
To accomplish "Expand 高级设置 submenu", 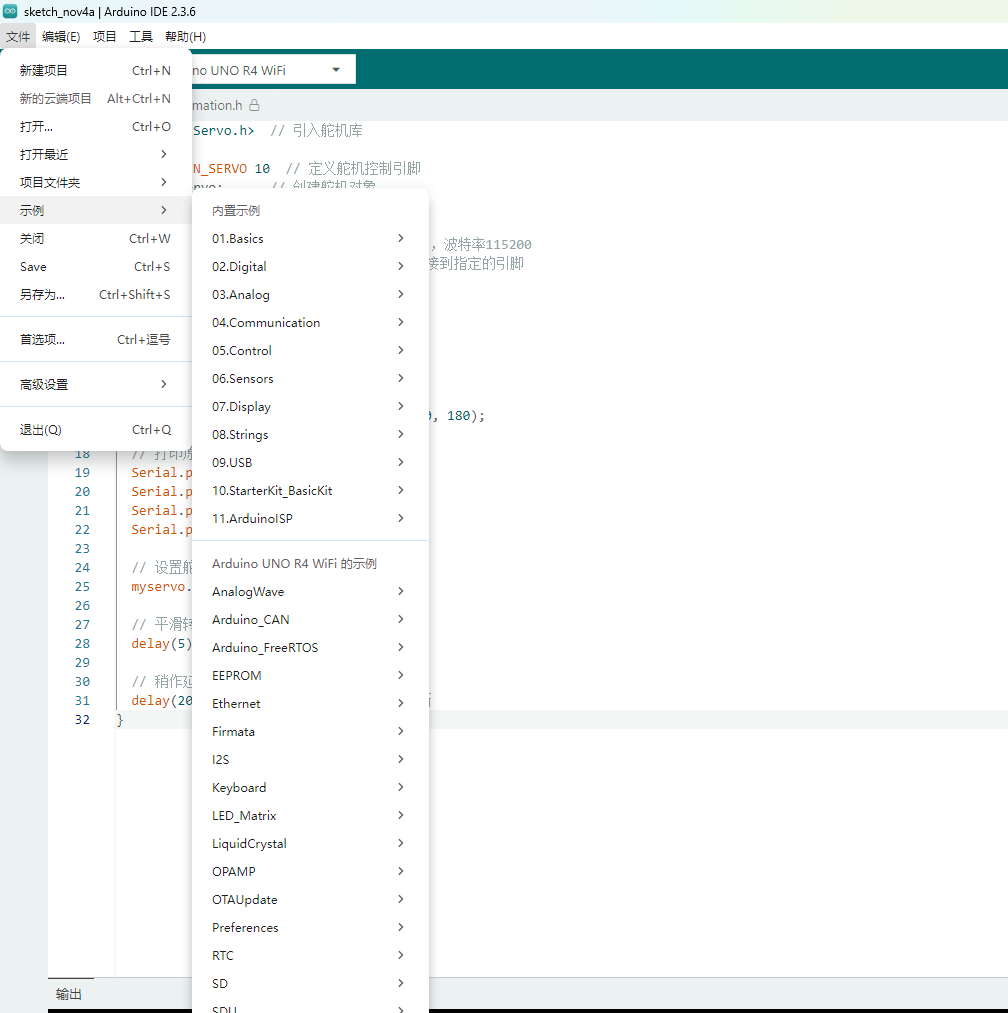I will pyautogui.click(x=96, y=384).
